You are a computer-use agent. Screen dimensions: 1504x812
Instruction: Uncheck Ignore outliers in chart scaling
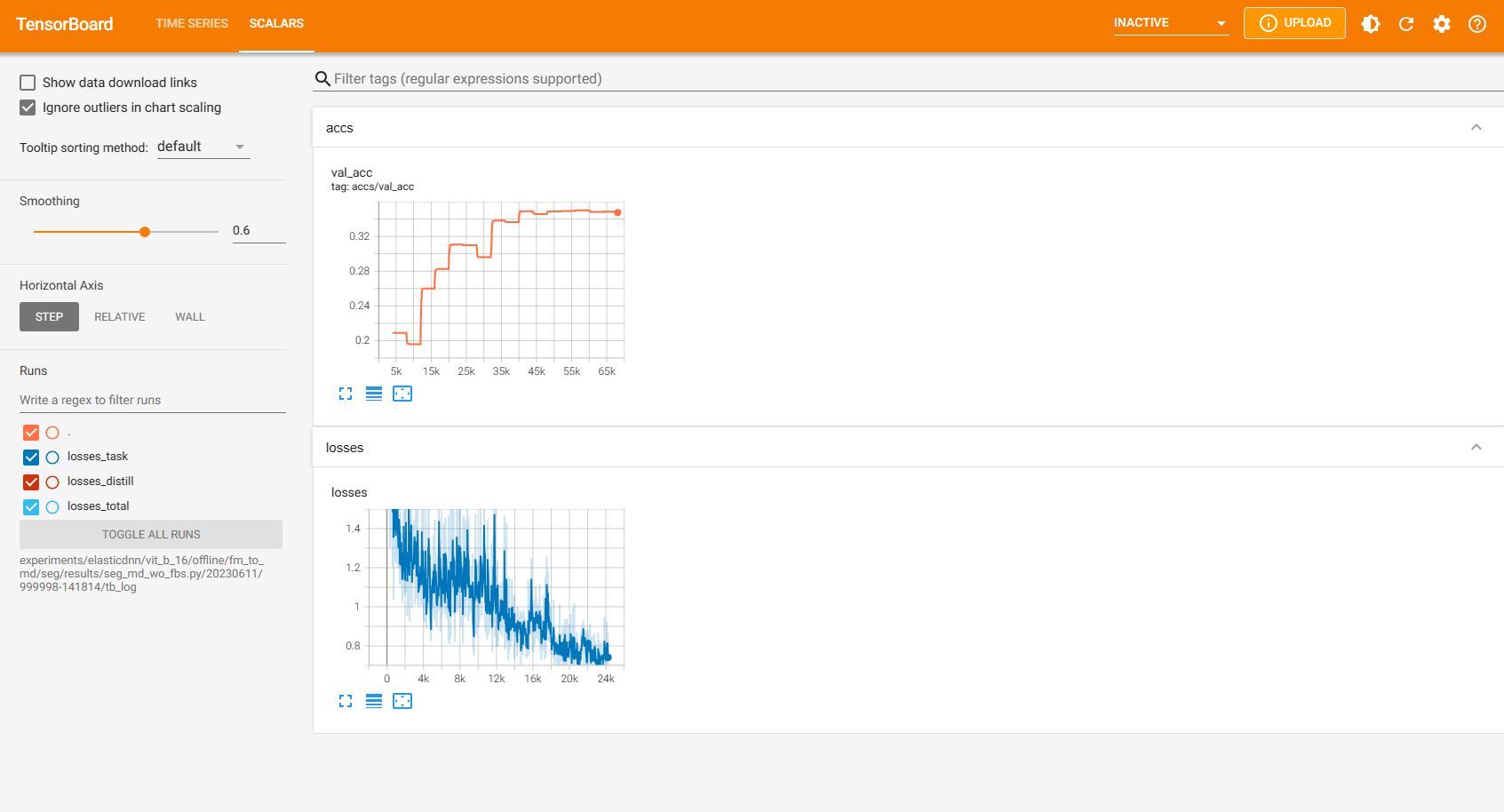tap(28, 107)
